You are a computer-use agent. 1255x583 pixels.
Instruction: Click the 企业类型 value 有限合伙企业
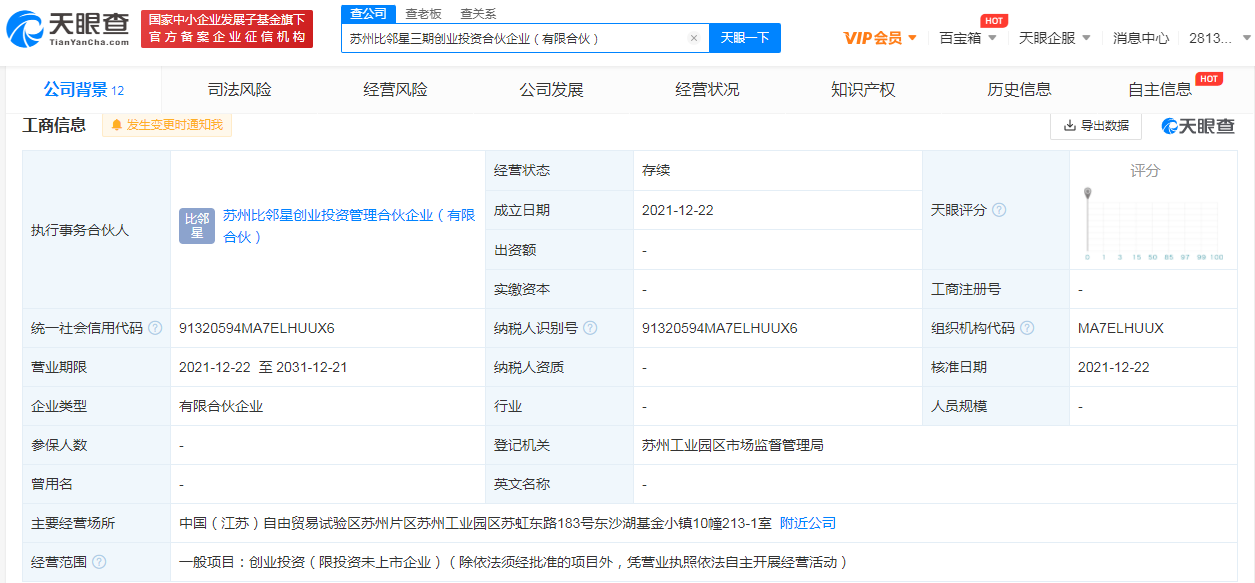click(221, 406)
